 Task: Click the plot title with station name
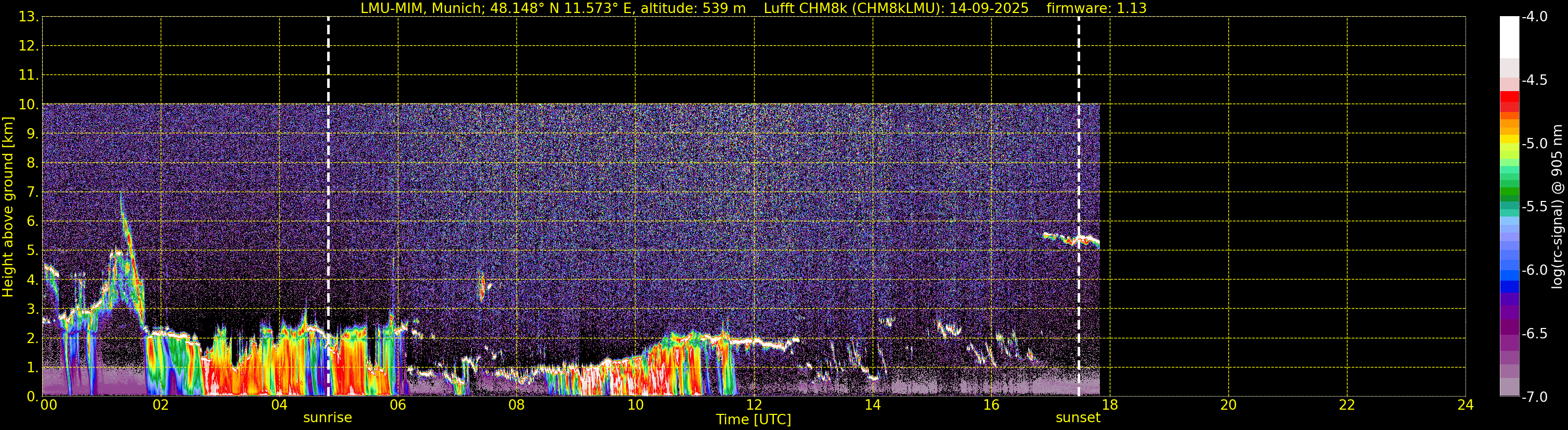[x=754, y=8]
